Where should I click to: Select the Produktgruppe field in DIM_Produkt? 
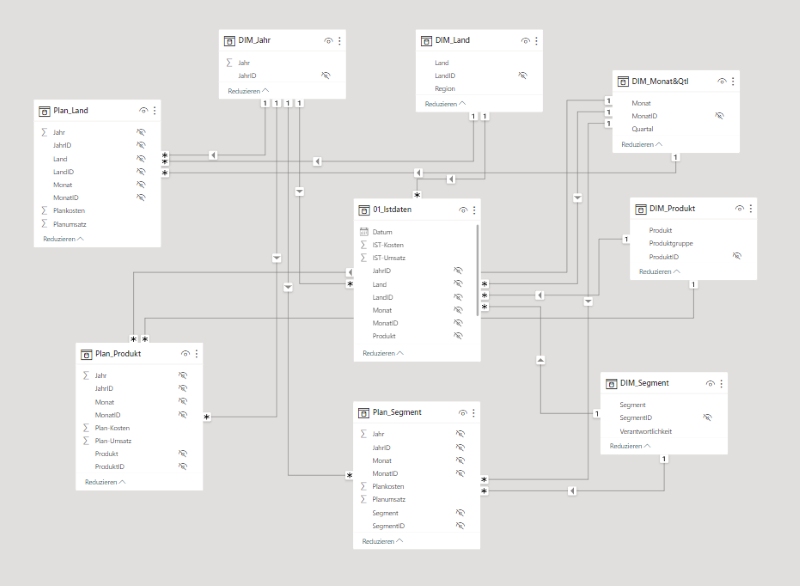click(x=671, y=243)
